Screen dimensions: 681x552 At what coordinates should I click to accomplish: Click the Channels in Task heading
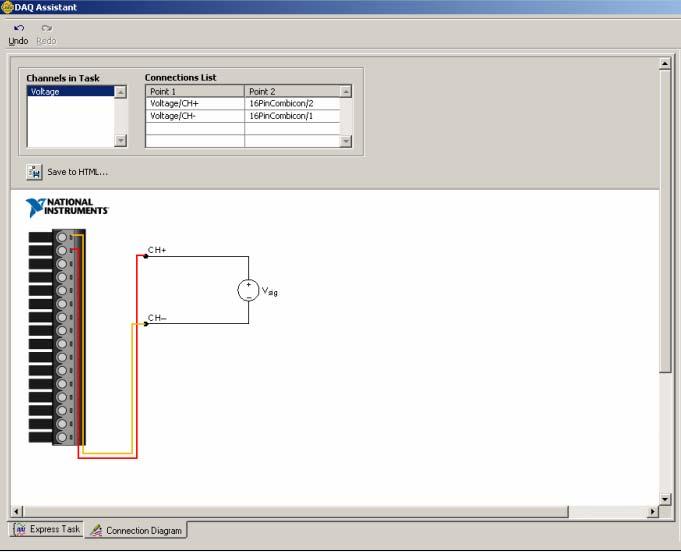click(x=63, y=78)
